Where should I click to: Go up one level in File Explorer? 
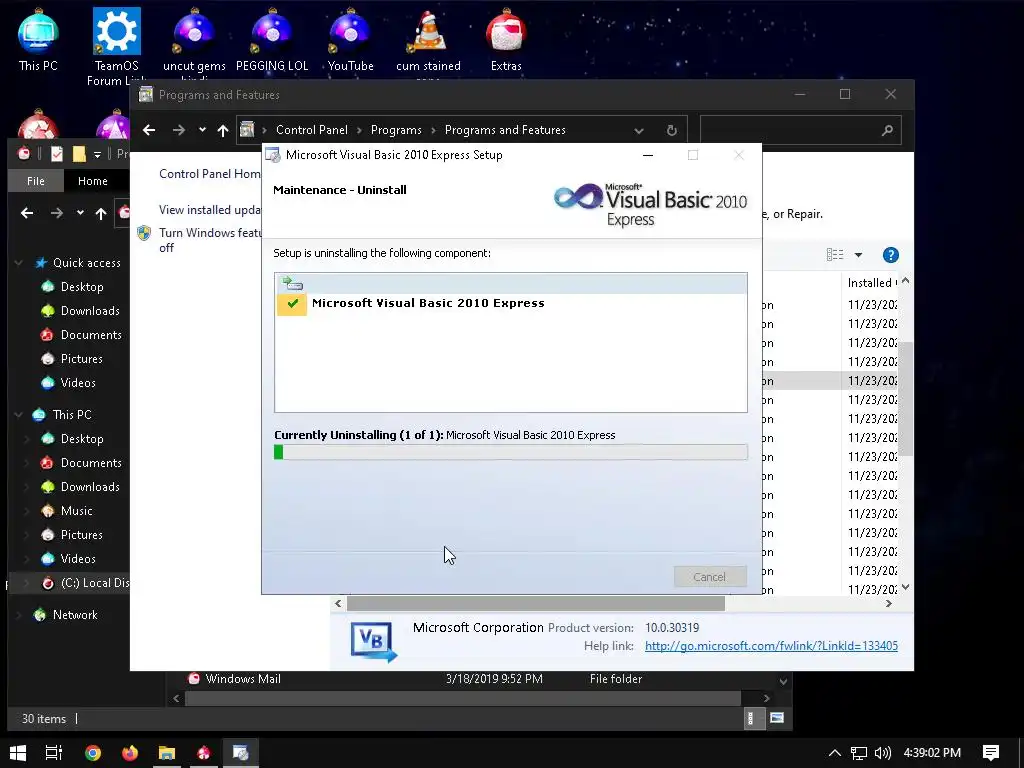pyautogui.click(x=101, y=213)
